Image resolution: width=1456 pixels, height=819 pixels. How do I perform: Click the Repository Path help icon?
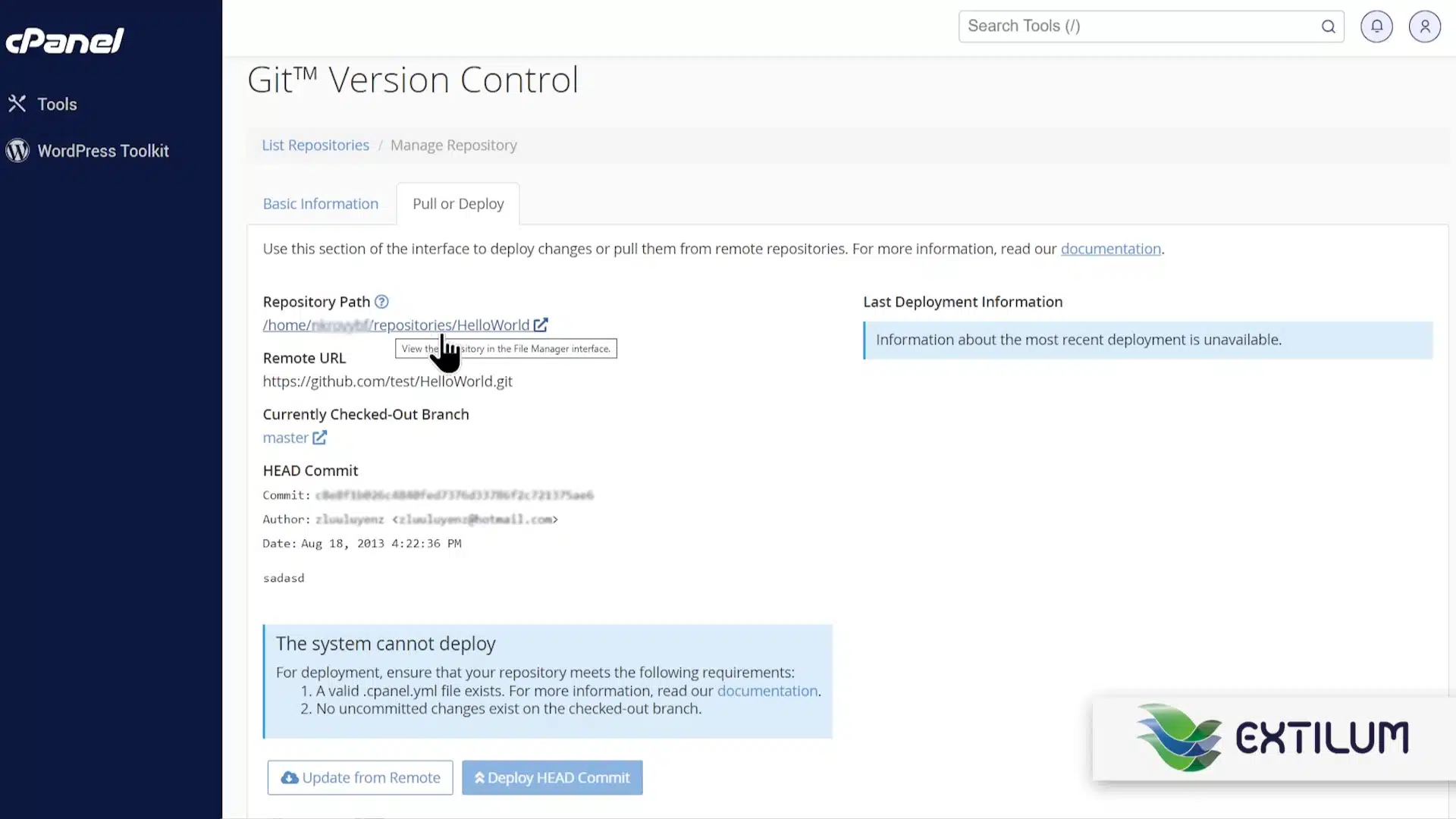(381, 302)
